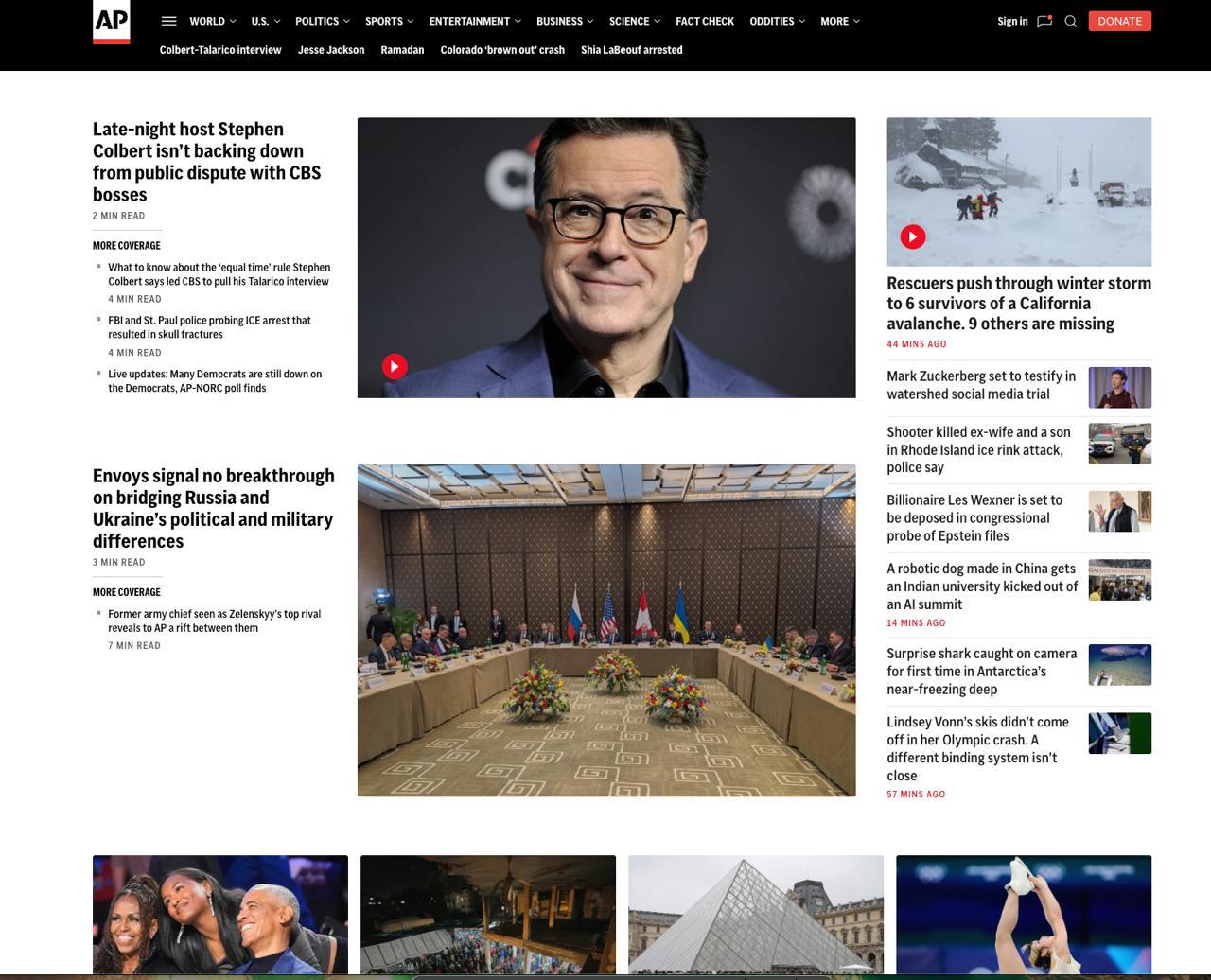Open the Sports navigation menu

(389, 21)
